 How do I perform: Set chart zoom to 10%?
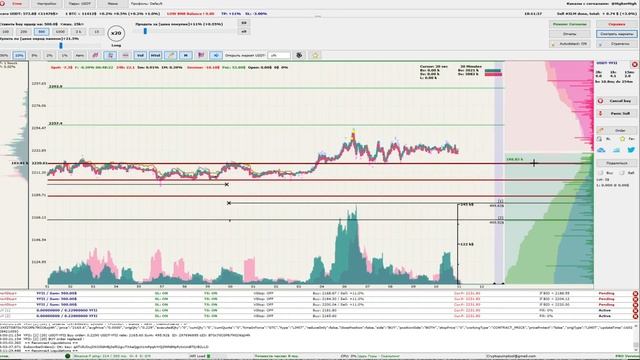pyautogui.click(x=19, y=55)
